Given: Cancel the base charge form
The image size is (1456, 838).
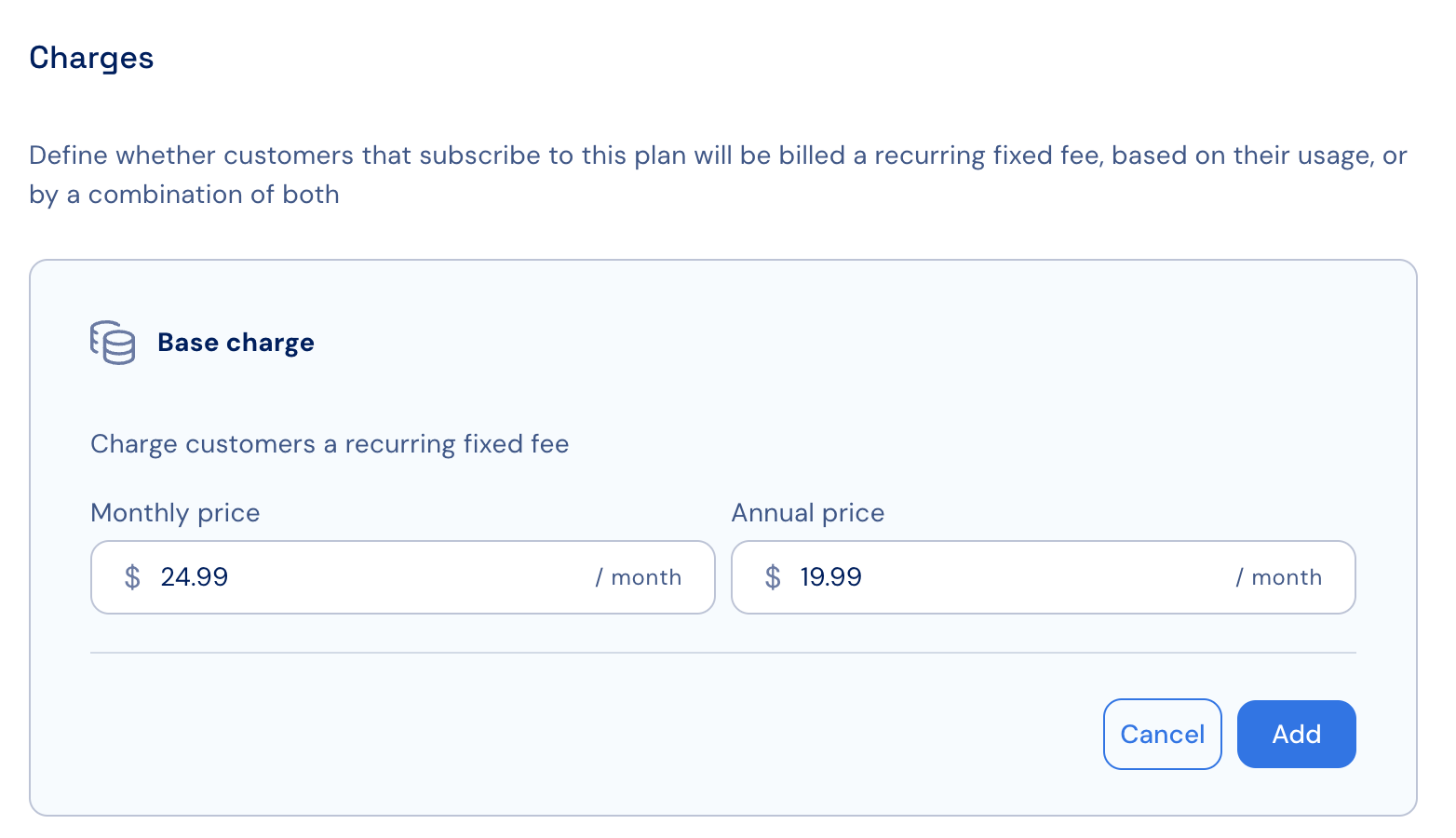Looking at the screenshot, I should click(1163, 735).
